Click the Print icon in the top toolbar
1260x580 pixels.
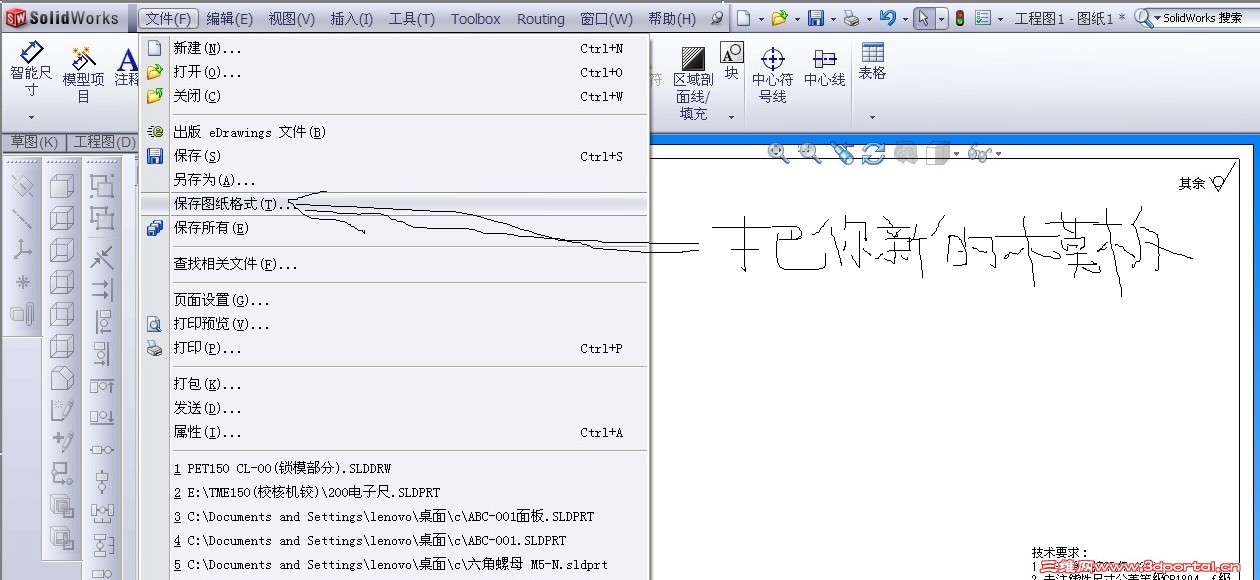pos(851,18)
